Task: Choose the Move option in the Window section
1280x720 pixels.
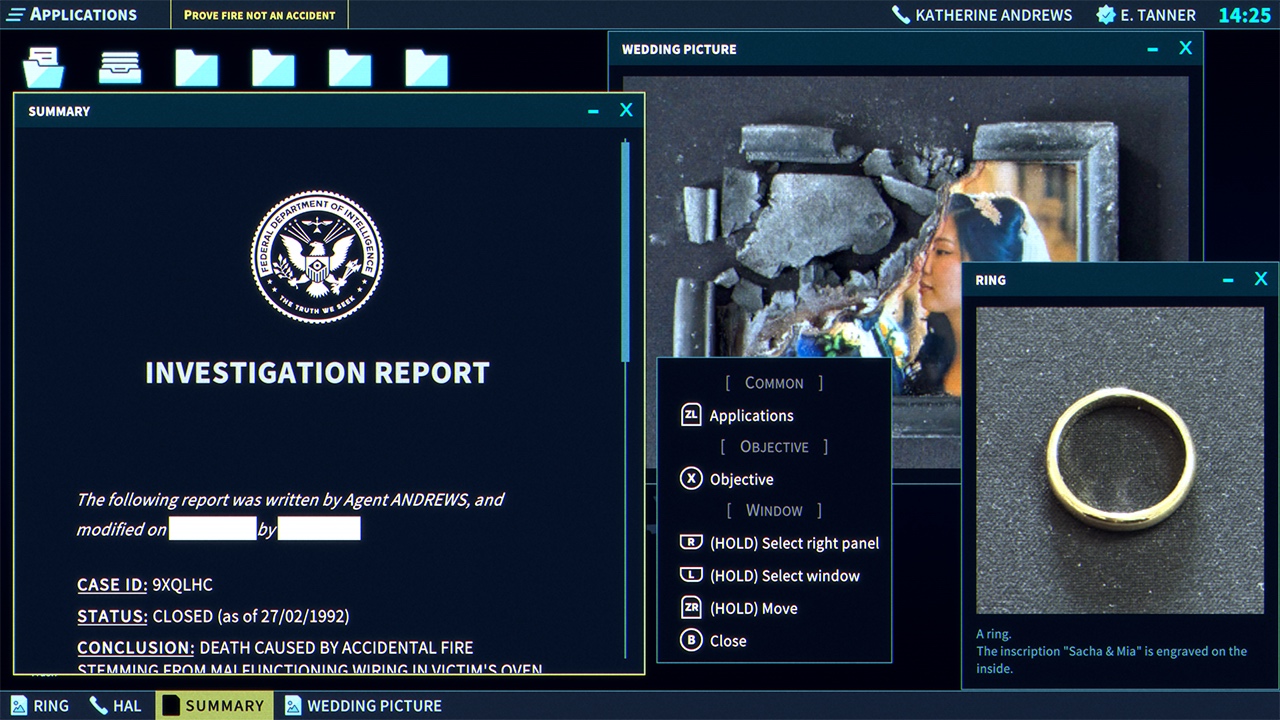Action: [x=757, y=608]
